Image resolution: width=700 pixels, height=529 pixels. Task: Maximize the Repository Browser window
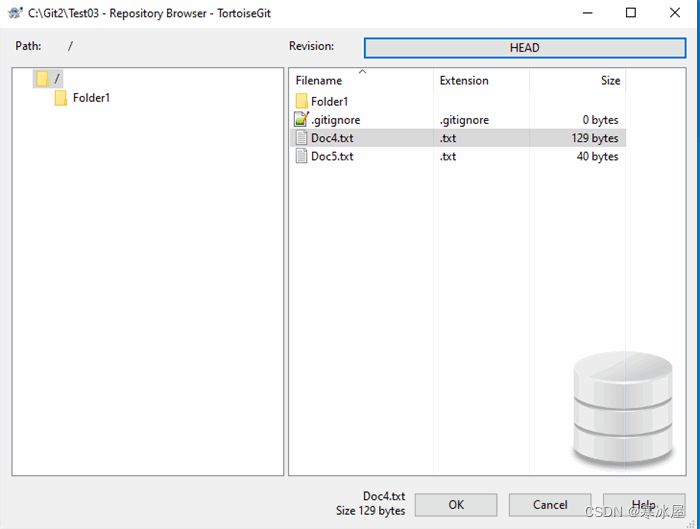631,13
